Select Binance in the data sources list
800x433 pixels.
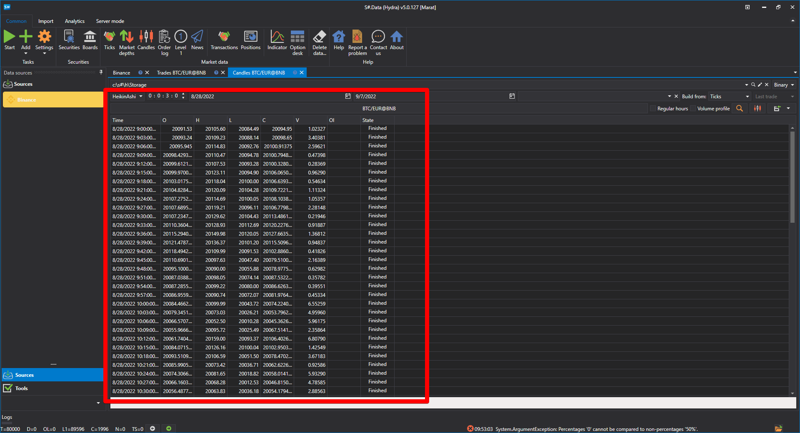pos(27,100)
